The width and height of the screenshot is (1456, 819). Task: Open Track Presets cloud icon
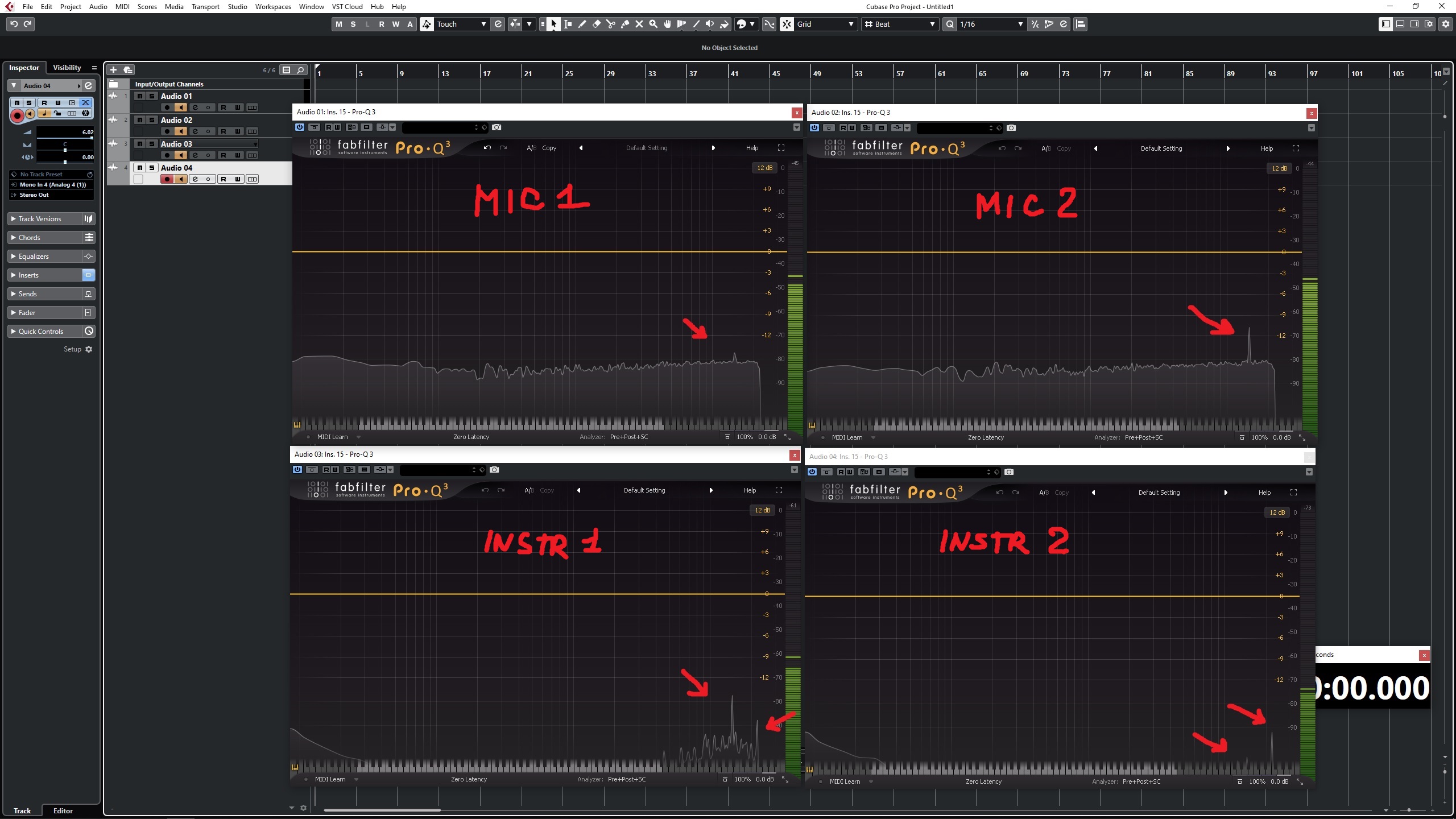click(128, 70)
